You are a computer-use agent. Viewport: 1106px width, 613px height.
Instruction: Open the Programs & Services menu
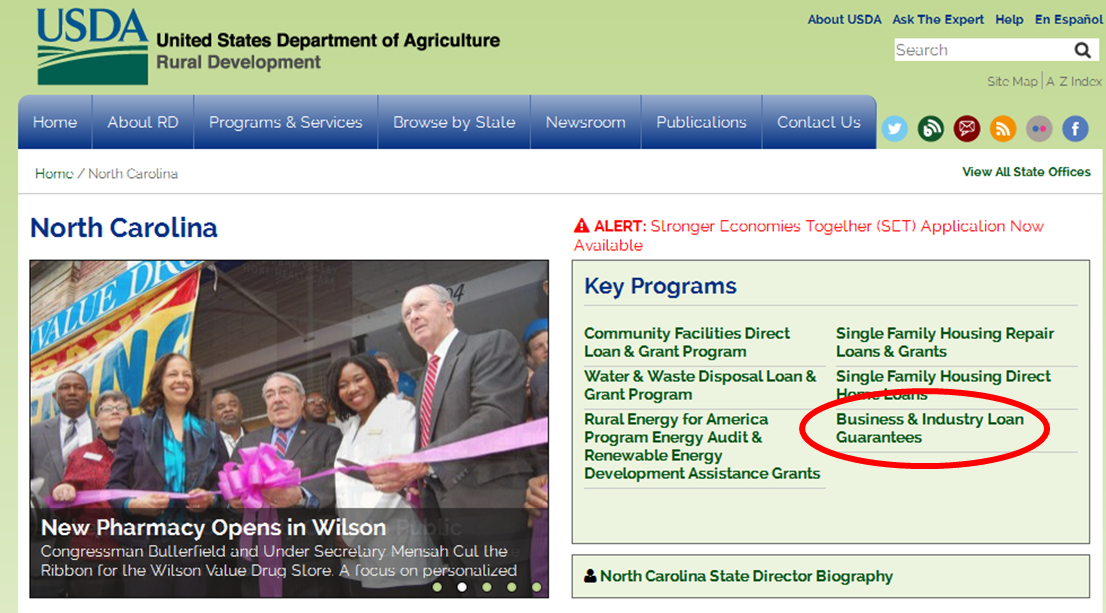286,122
